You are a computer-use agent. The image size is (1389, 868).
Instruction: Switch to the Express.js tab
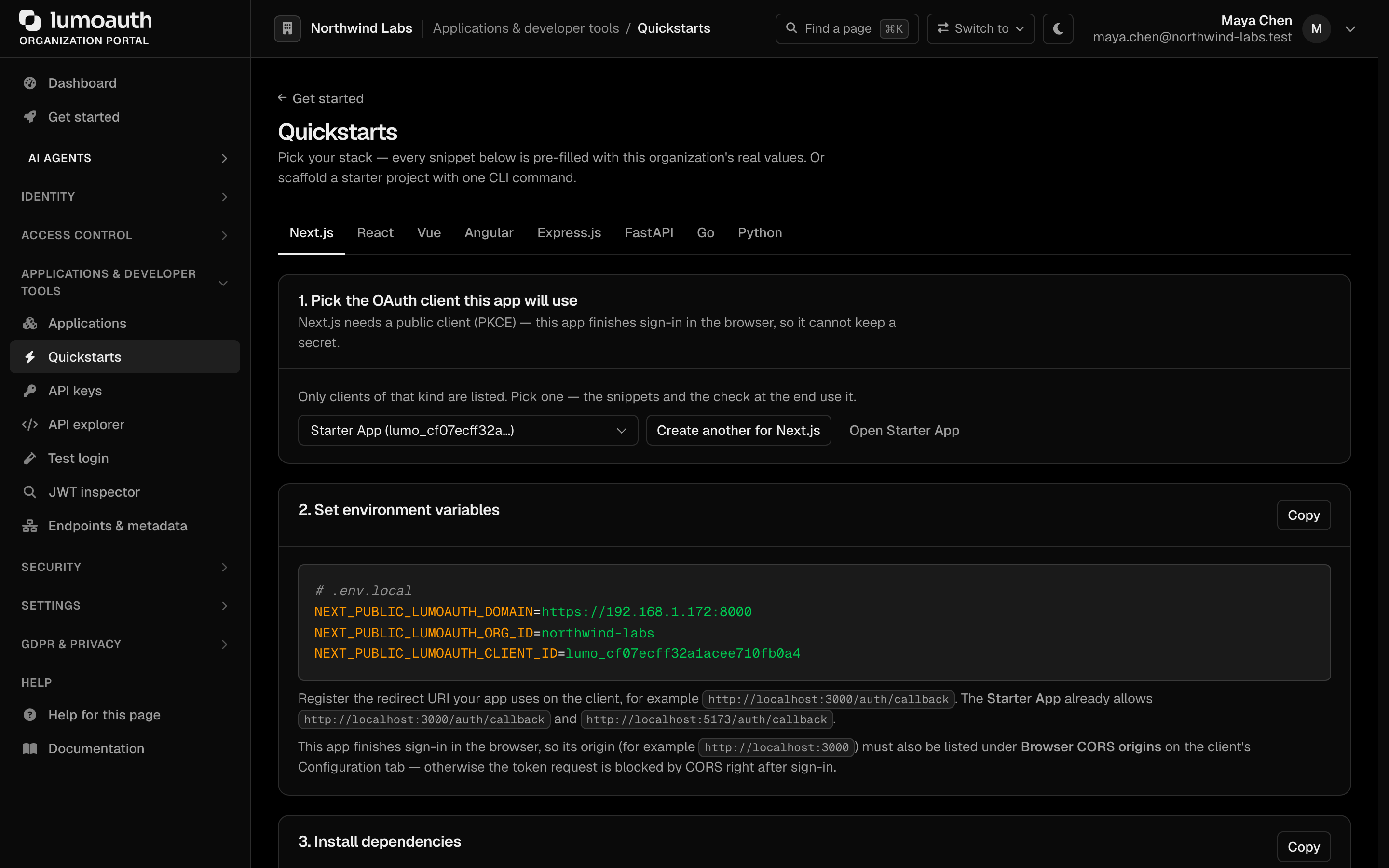coord(569,233)
